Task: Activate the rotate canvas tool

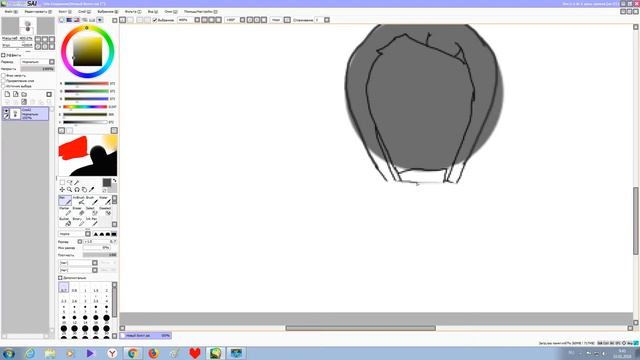Action: [x=77, y=189]
